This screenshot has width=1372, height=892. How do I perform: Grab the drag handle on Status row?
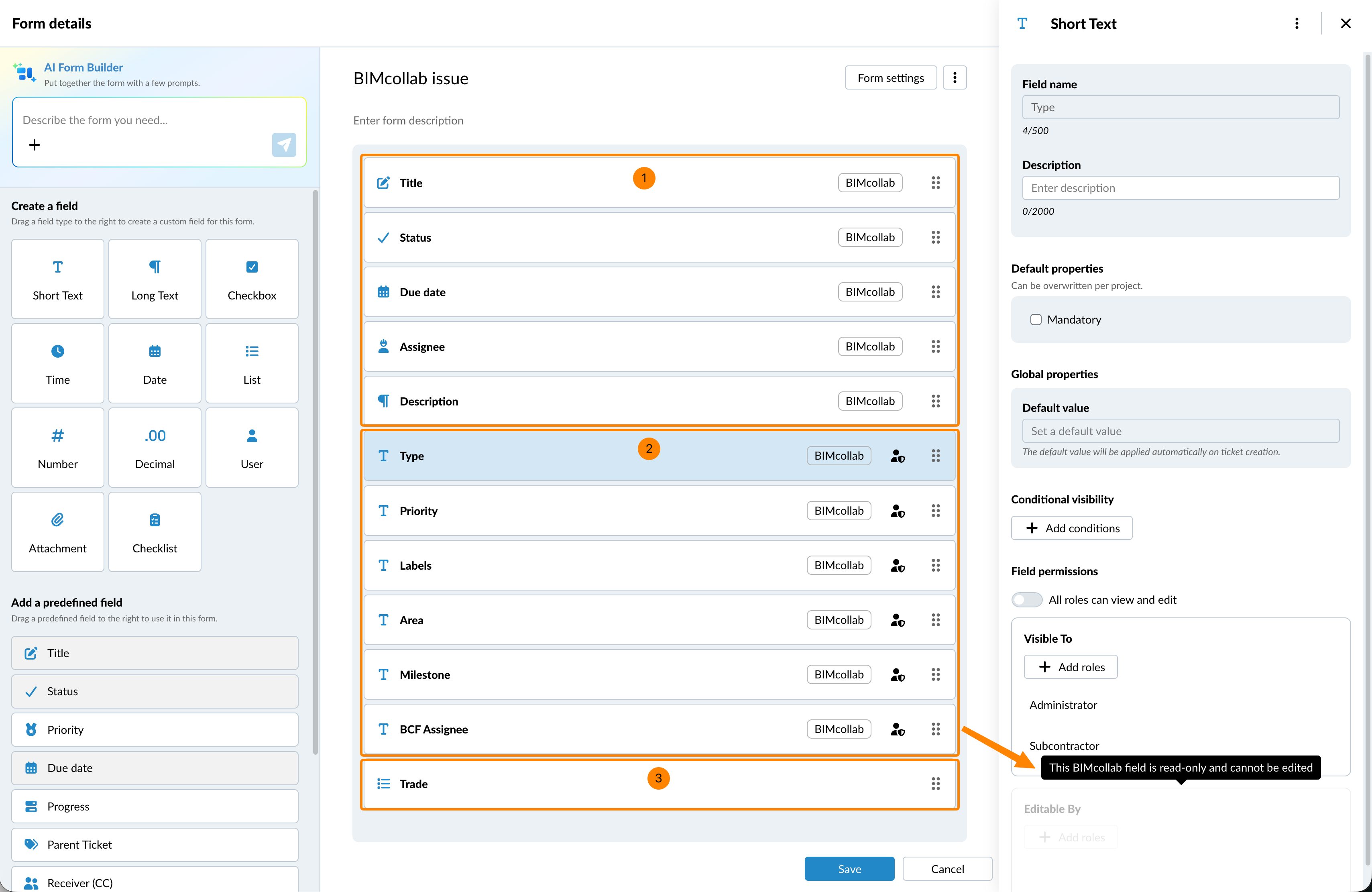click(x=936, y=238)
